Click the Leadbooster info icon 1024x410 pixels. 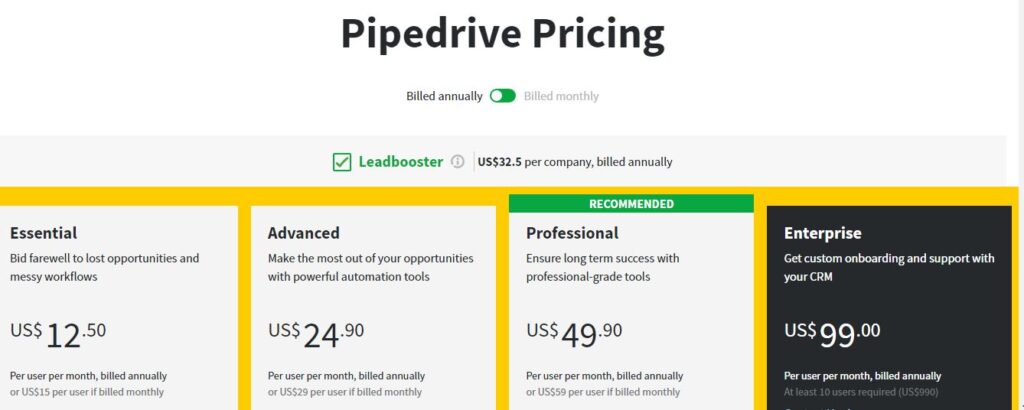[458, 161]
